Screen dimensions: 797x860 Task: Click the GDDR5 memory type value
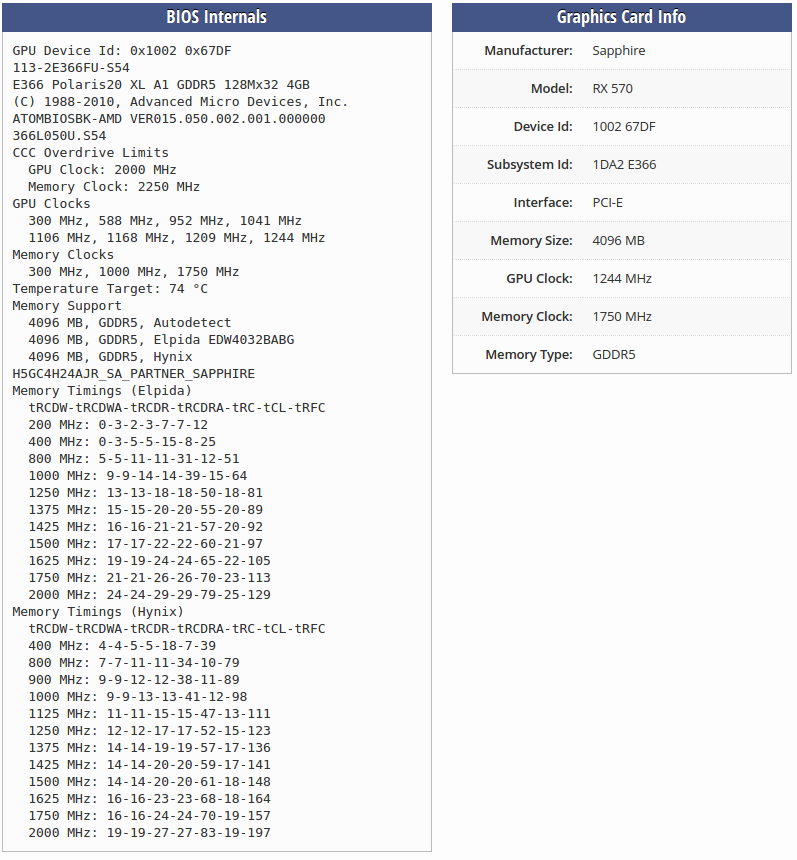tap(614, 354)
